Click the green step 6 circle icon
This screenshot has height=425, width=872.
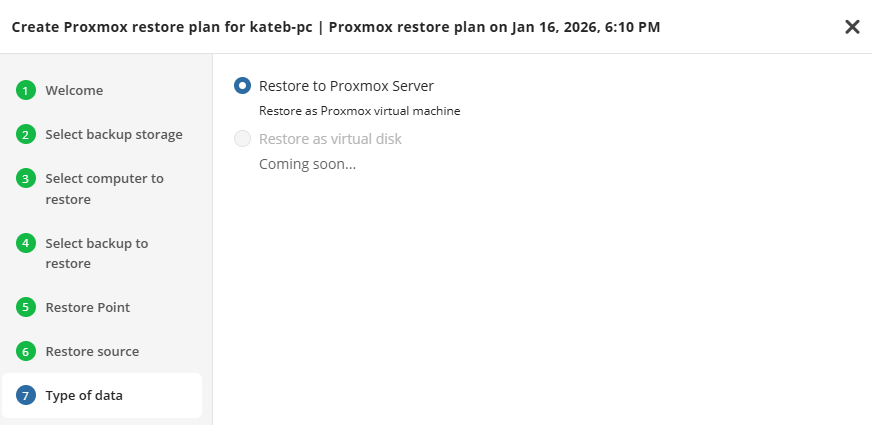[26, 352]
